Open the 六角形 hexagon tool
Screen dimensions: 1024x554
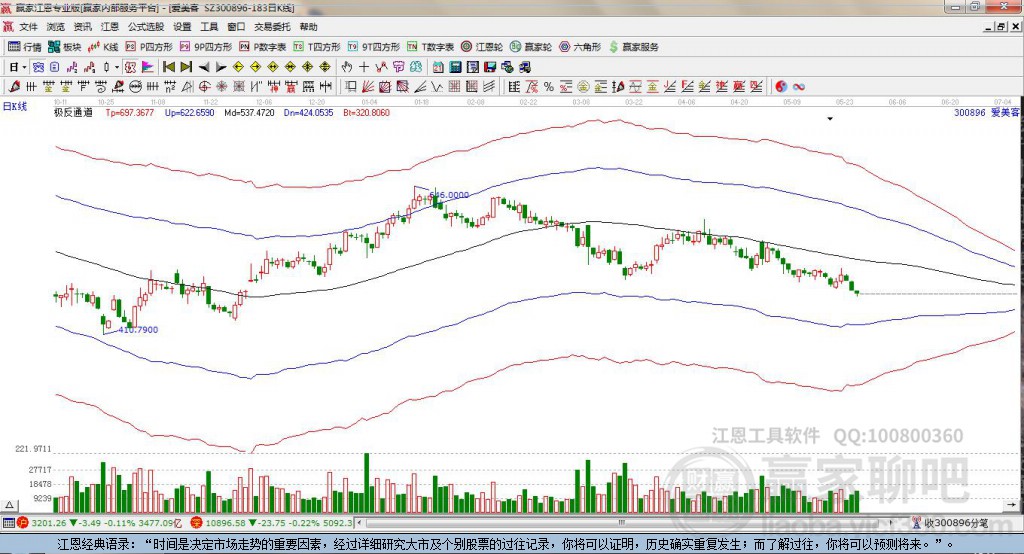580,47
